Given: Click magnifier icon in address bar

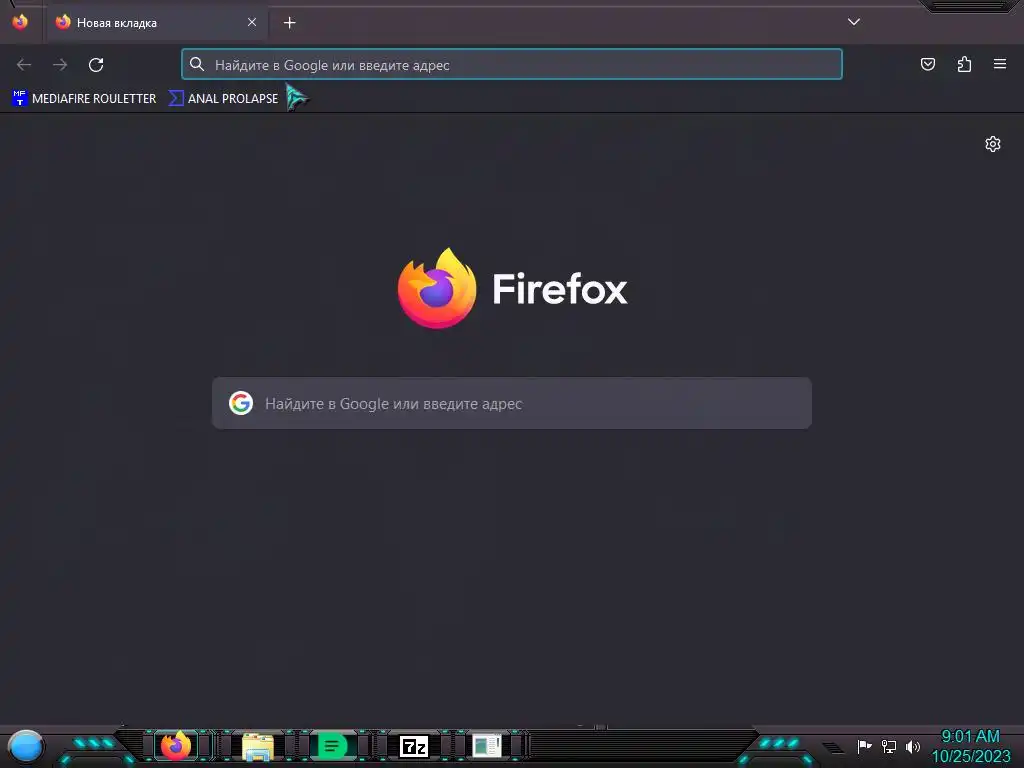Looking at the screenshot, I should 197,64.
